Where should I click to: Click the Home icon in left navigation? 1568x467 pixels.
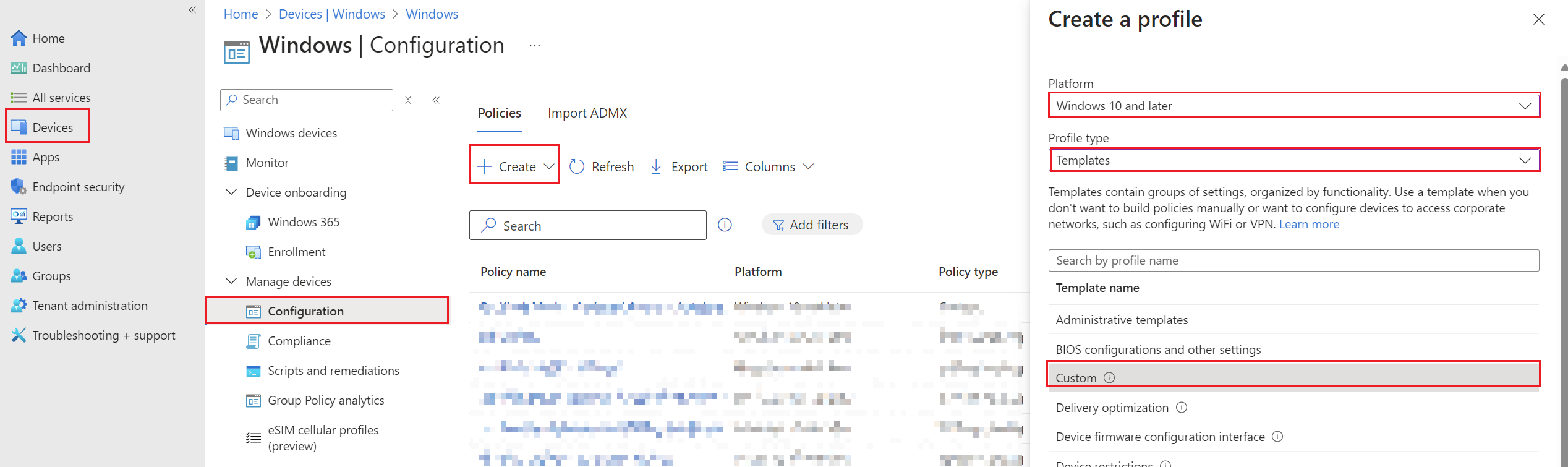pyautogui.click(x=19, y=38)
